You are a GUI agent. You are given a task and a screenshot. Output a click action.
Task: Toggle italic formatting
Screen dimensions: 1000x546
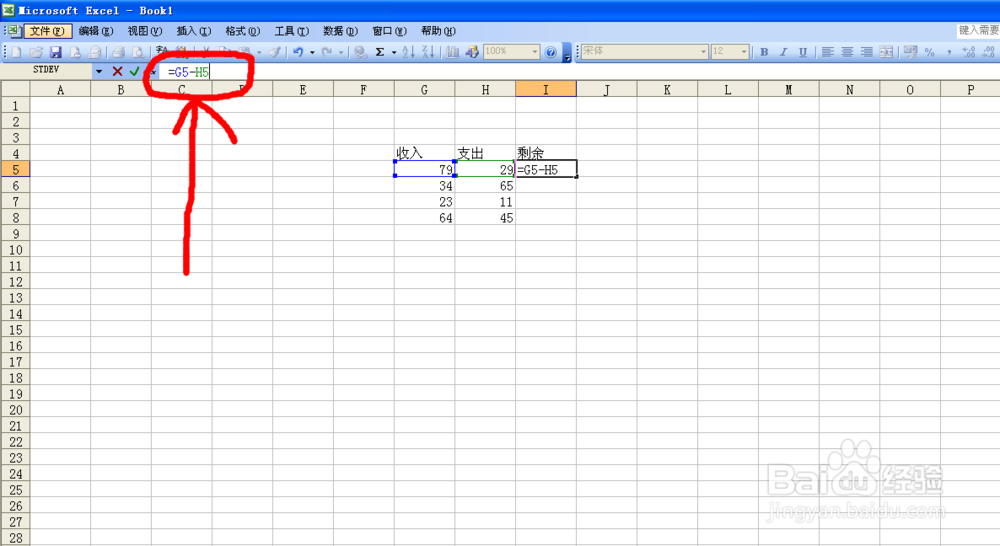click(x=784, y=52)
